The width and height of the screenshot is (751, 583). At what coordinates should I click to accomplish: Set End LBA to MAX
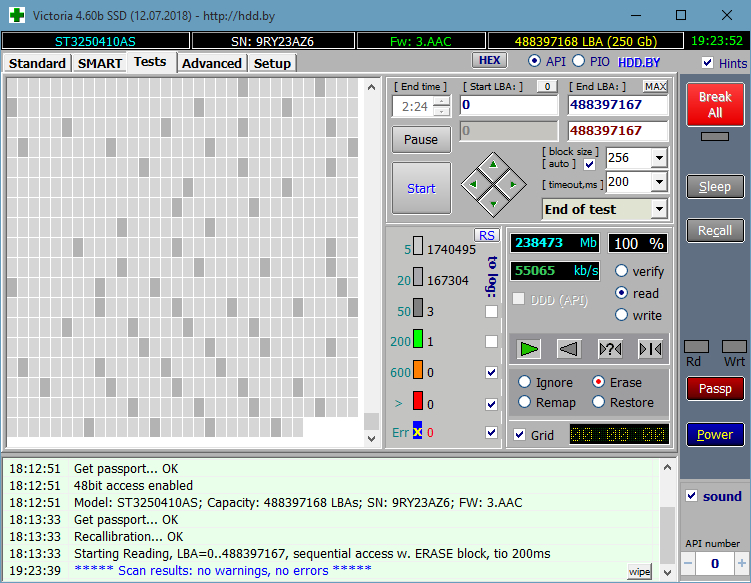click(655, 86)
